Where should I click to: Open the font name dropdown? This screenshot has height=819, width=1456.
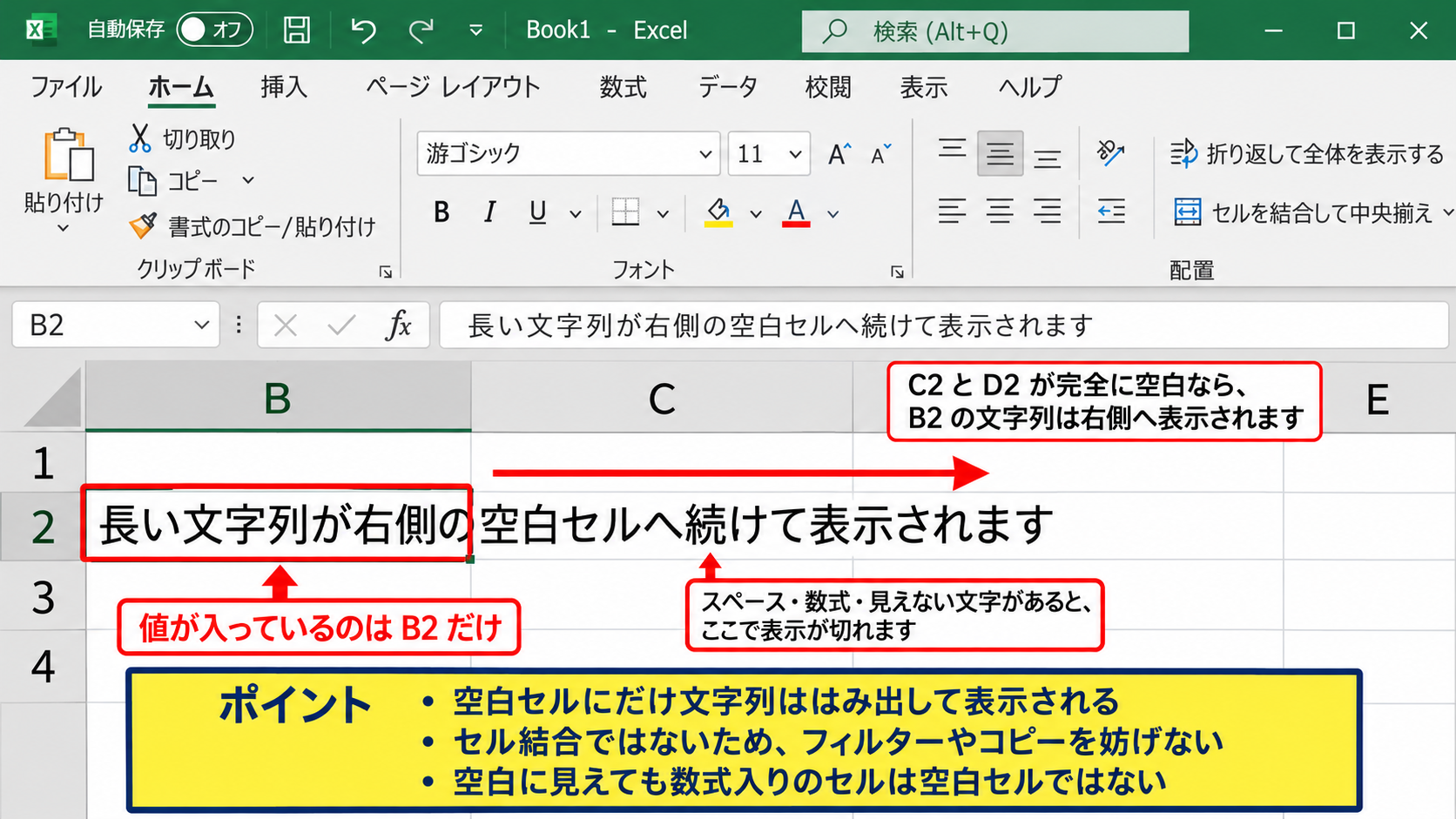[x=705, y=154]
